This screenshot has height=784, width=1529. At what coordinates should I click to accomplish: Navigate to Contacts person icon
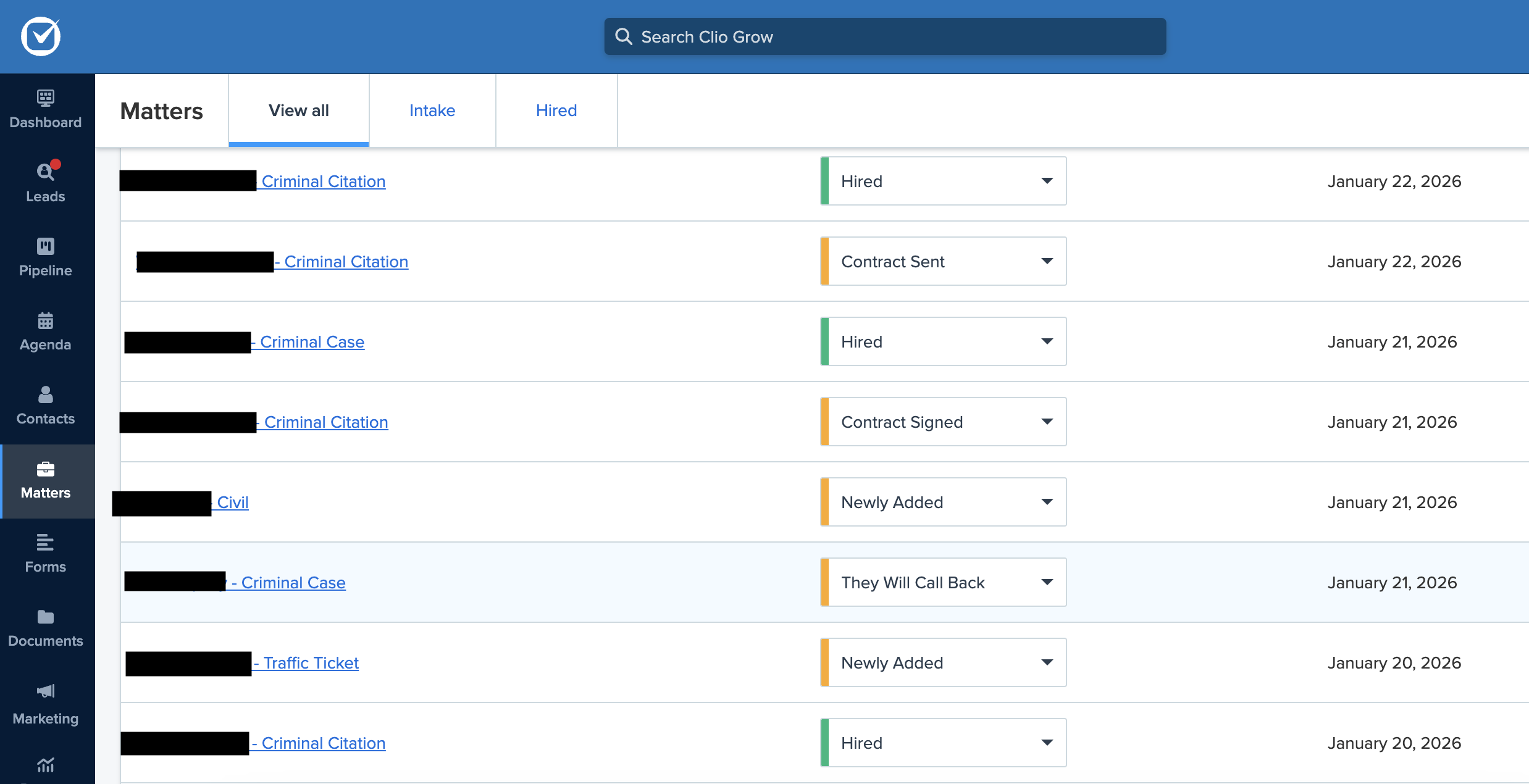coord(46,394)
